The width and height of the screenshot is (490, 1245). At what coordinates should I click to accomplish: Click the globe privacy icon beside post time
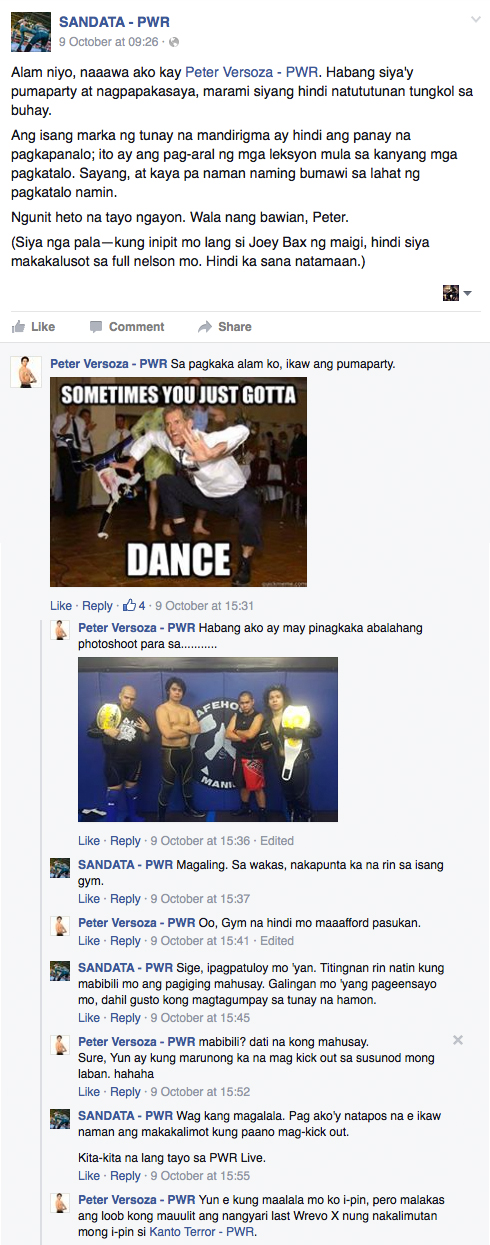175,42
